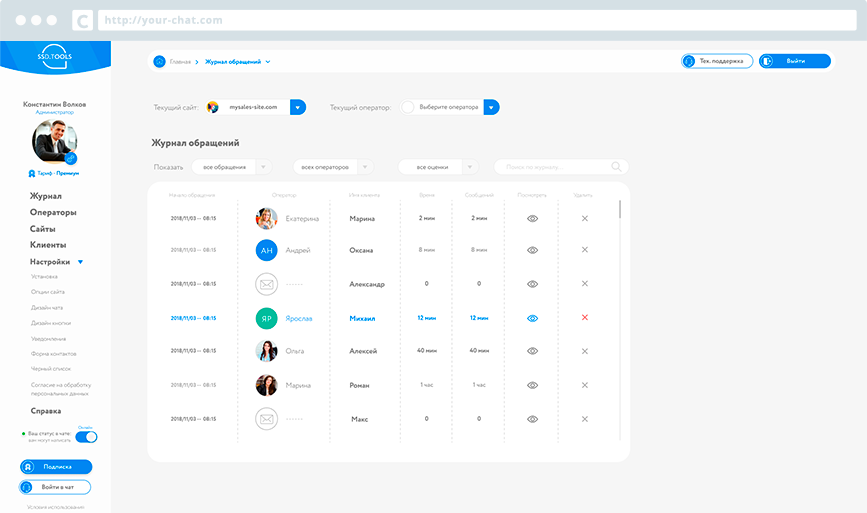This screenshot has height=513, width=867.
Task: View the Макс client conversation
Action: (532, 419)
